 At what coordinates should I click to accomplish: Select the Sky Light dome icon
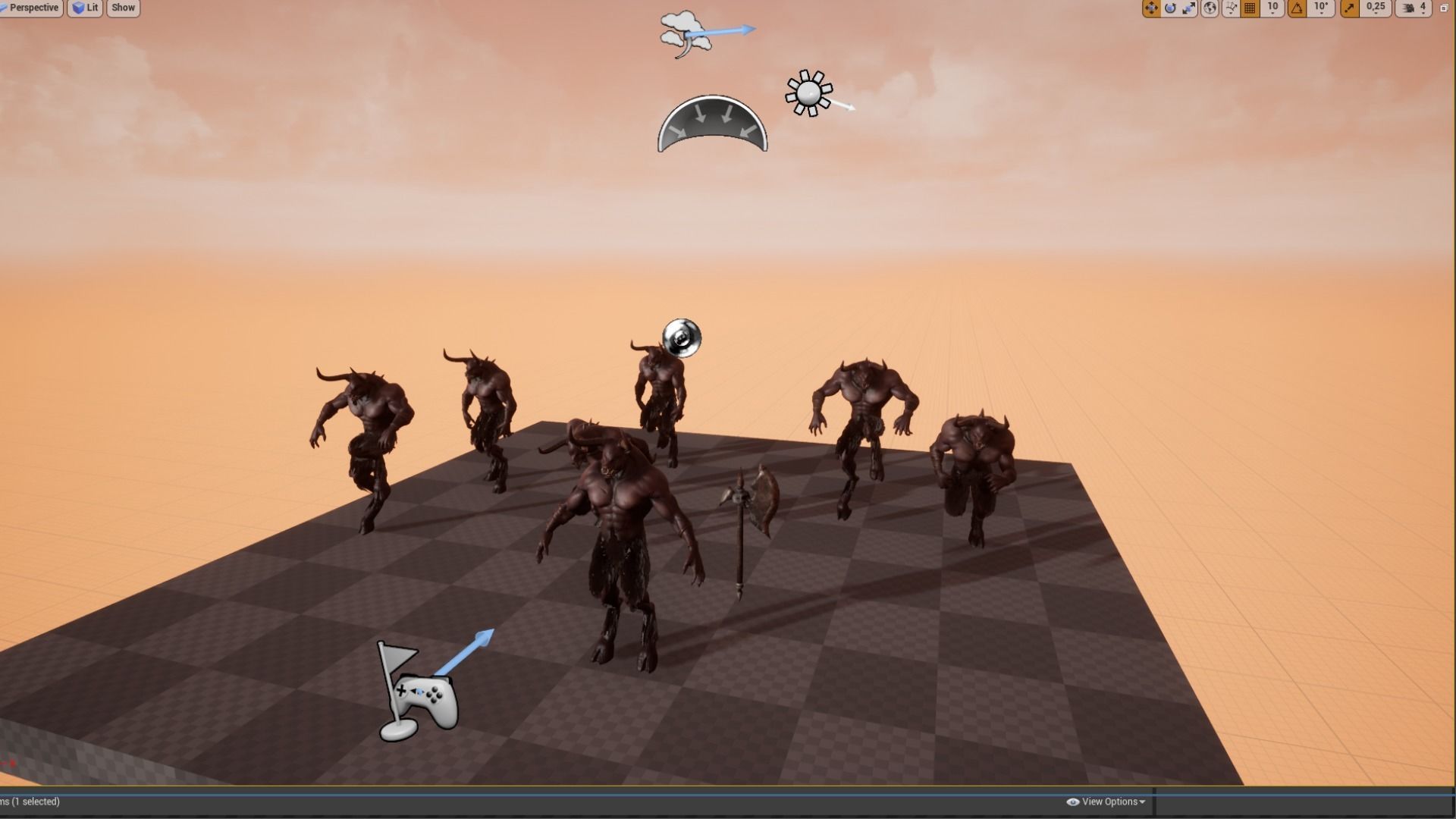712,124
